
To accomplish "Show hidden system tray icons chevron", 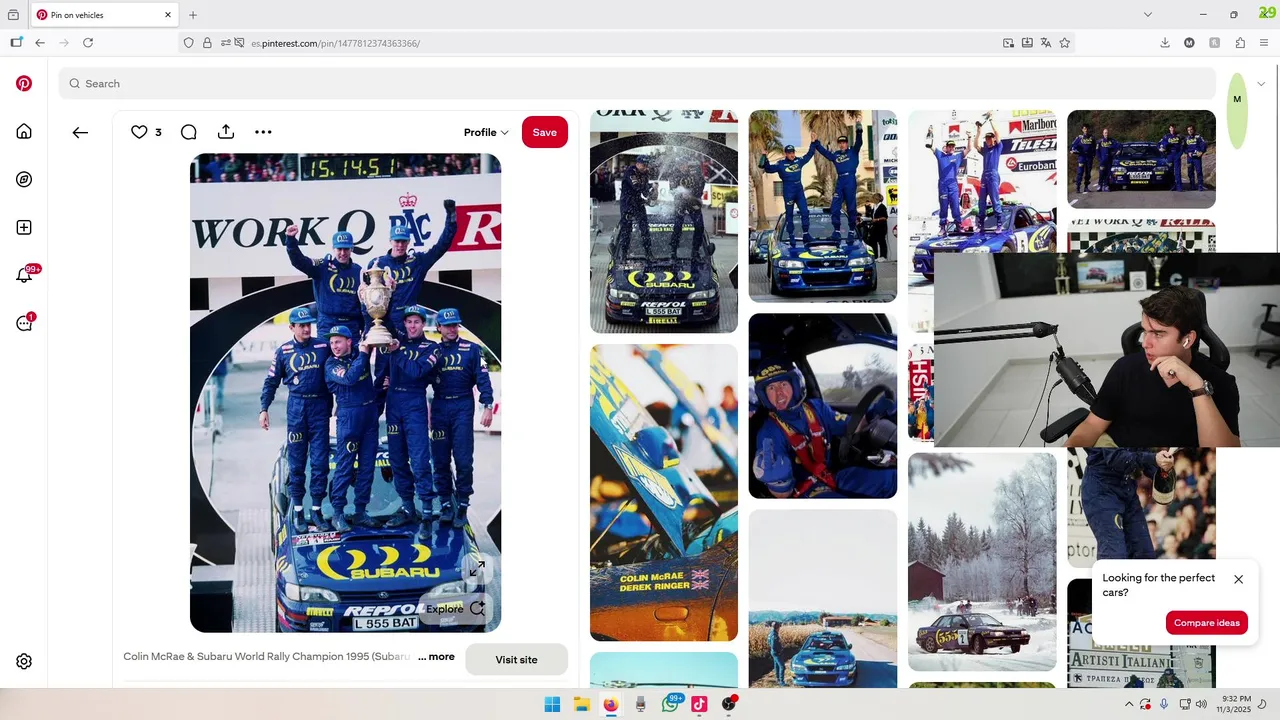I will click(1129, 704).
